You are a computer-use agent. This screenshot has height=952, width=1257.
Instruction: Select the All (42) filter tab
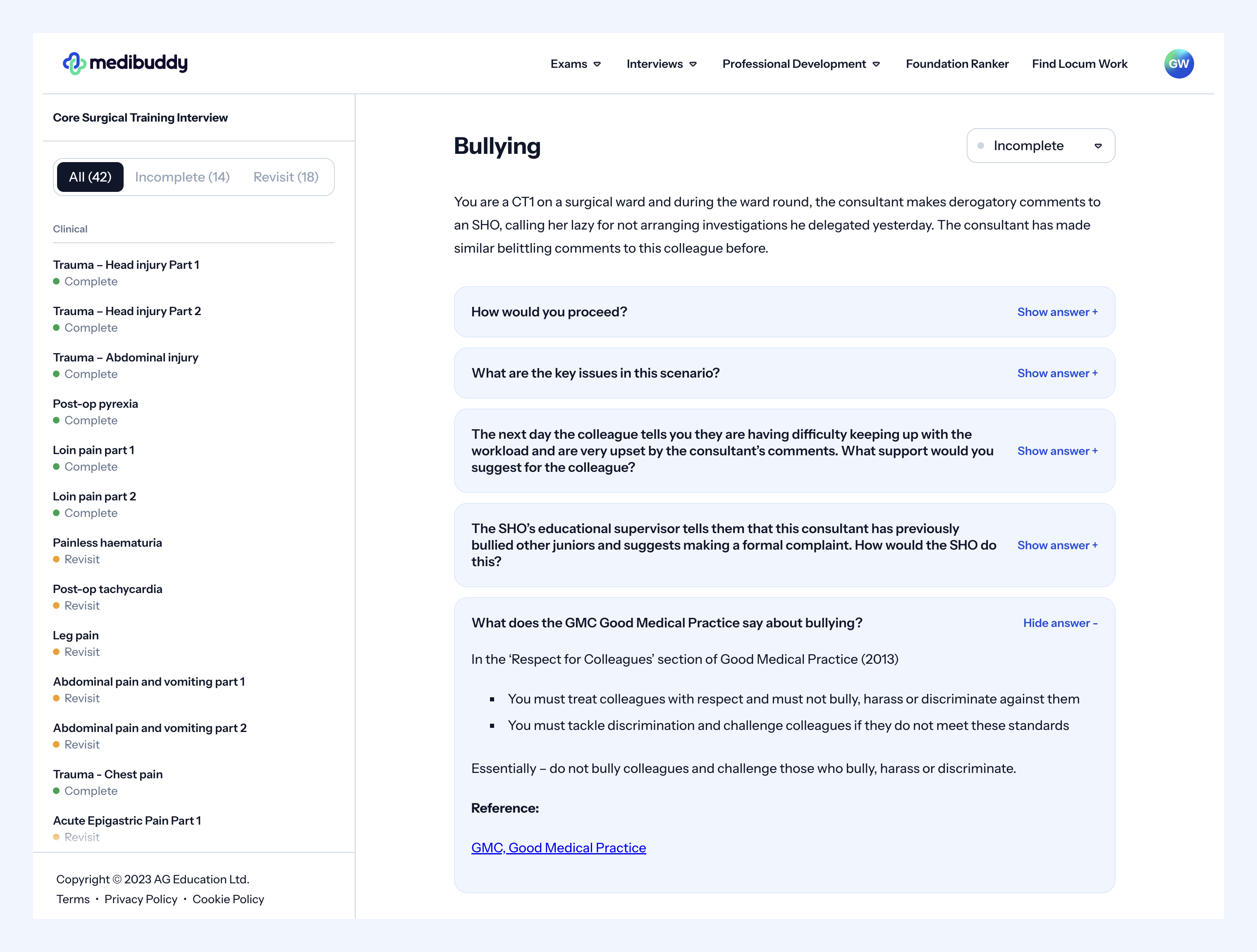click(91, 177)
